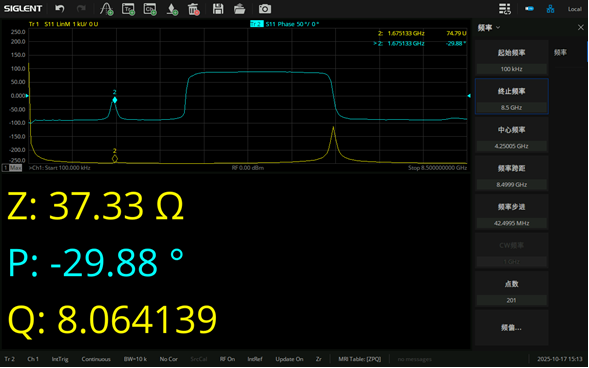Add a marker using diamond plus icon
The width and height of the screenshot is (589, 368).
[172, 9]
